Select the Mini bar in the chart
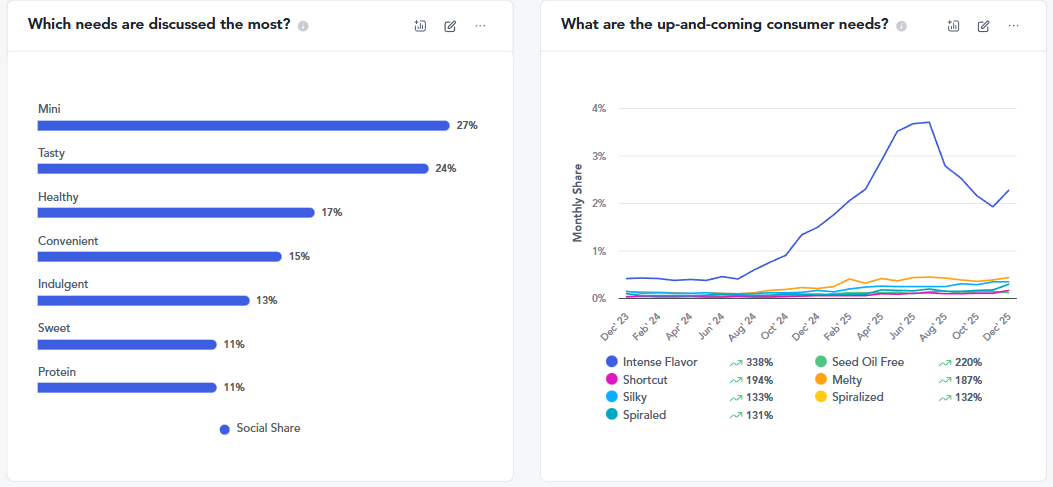 [x=243, y=126]
